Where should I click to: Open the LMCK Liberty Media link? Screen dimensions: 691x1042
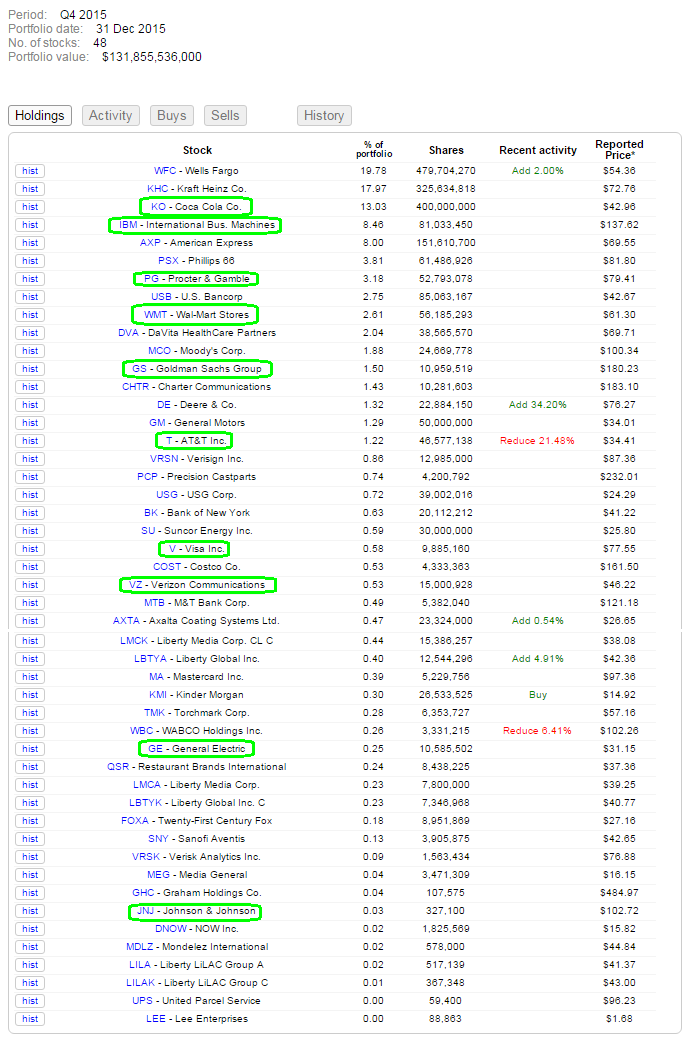134,641
